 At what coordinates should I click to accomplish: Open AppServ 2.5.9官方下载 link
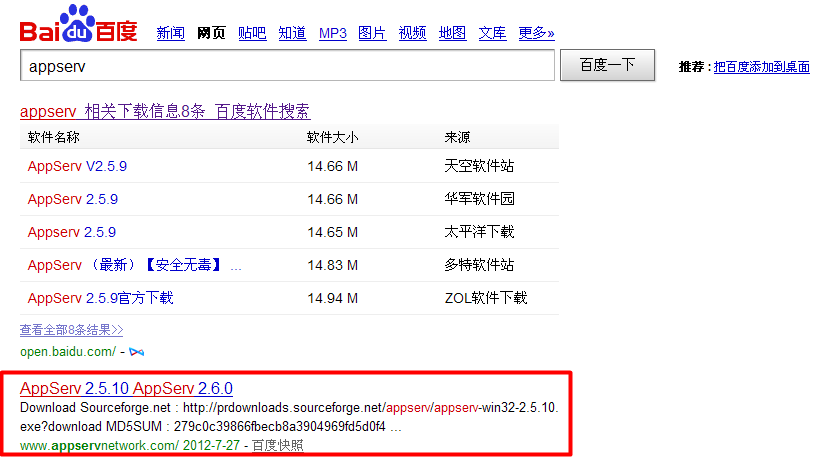click(x=100, y=298)
